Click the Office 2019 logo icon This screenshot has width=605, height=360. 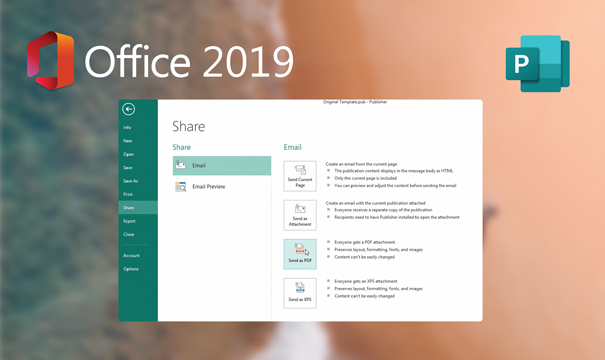(x=50, y=61)
